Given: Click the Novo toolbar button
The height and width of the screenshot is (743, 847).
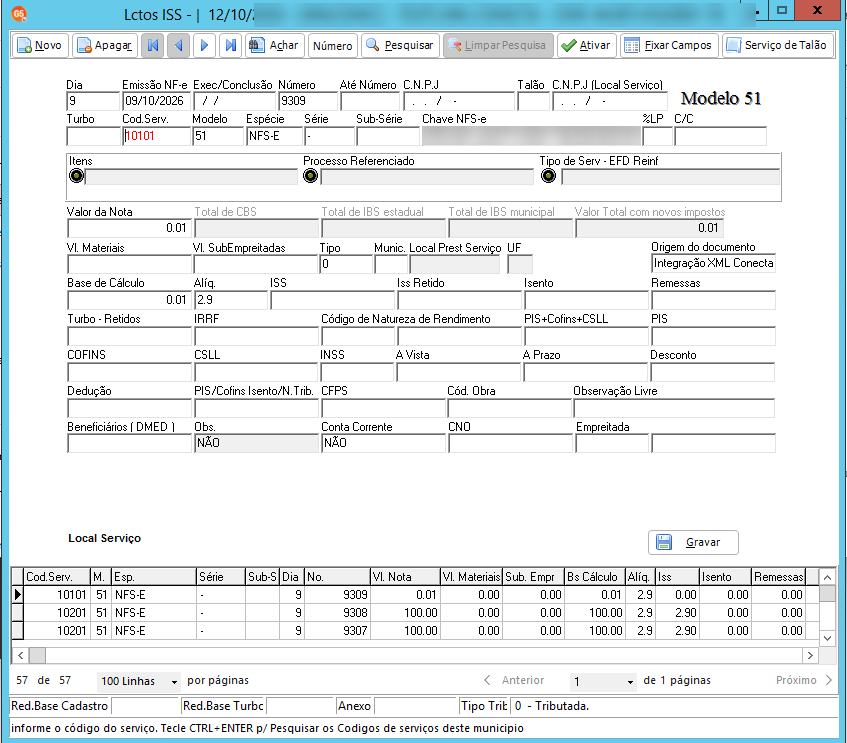Looking at the screenshot, I should click(41, 45).
